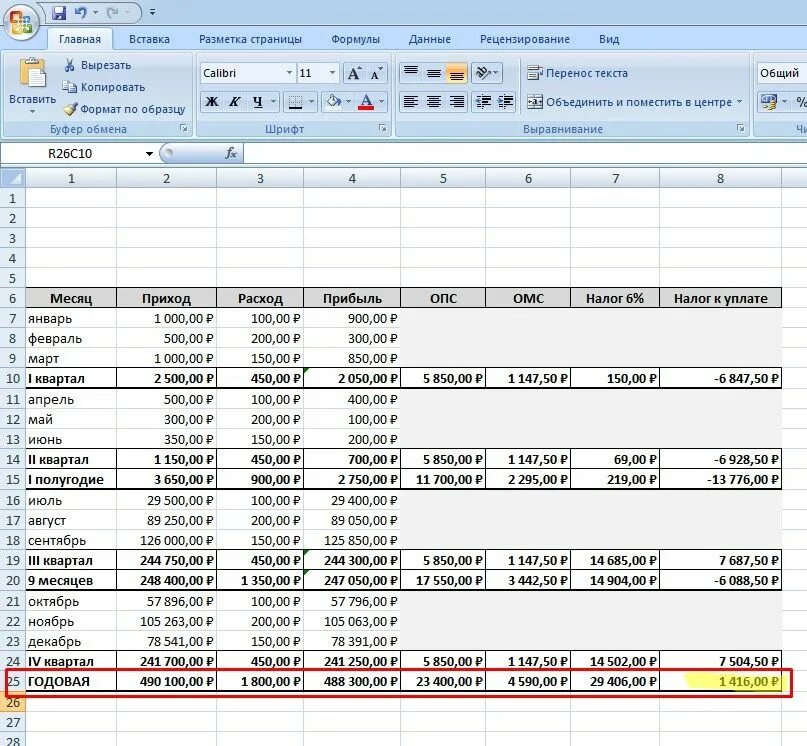Select the ГОДОВАЯ row label cell
Screen dimensions: 807x746
point(71,681)
